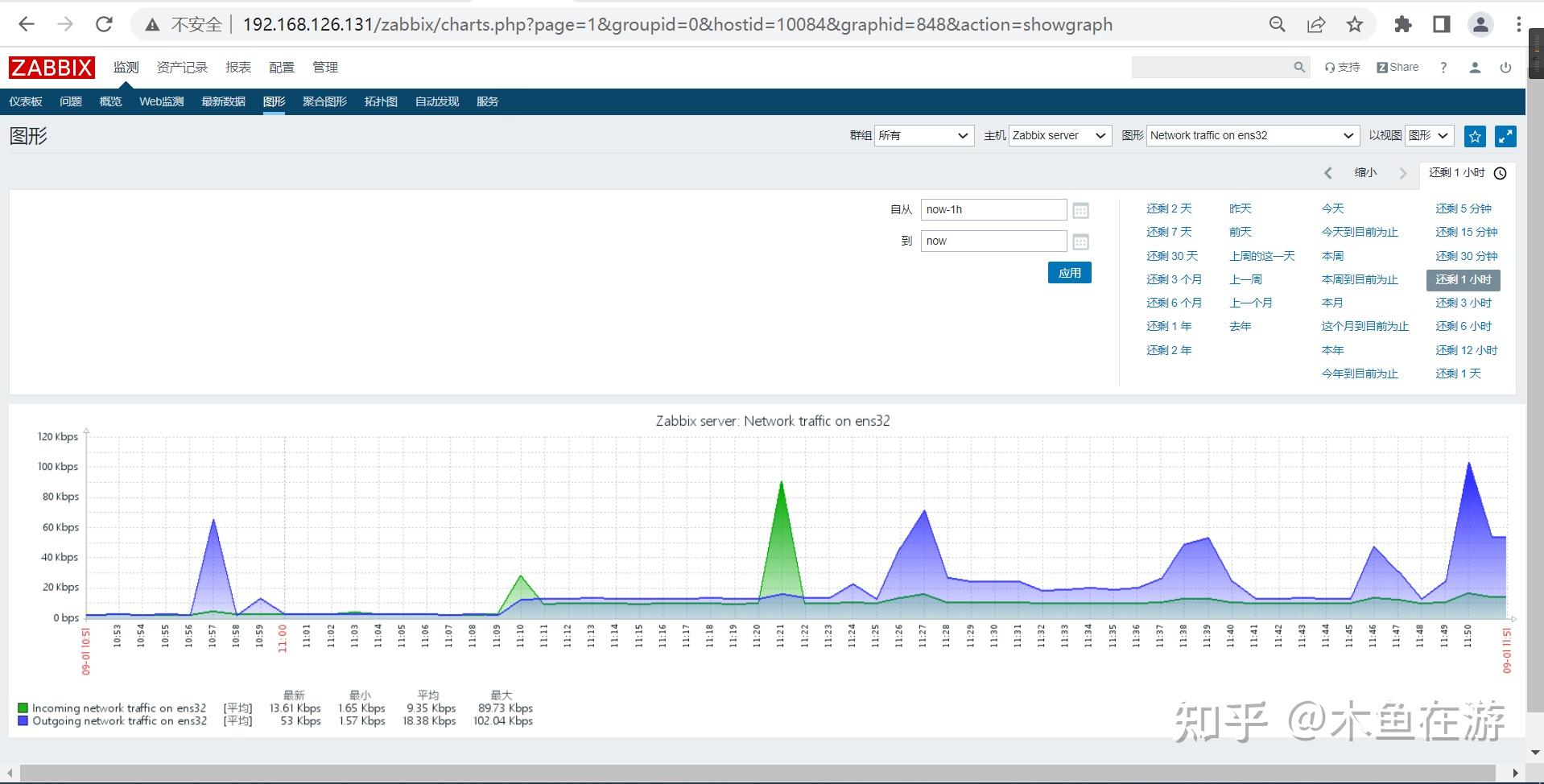1544x784 pixels.
Task: Open the 资产记录 main menu
Action: pos(182,68)
